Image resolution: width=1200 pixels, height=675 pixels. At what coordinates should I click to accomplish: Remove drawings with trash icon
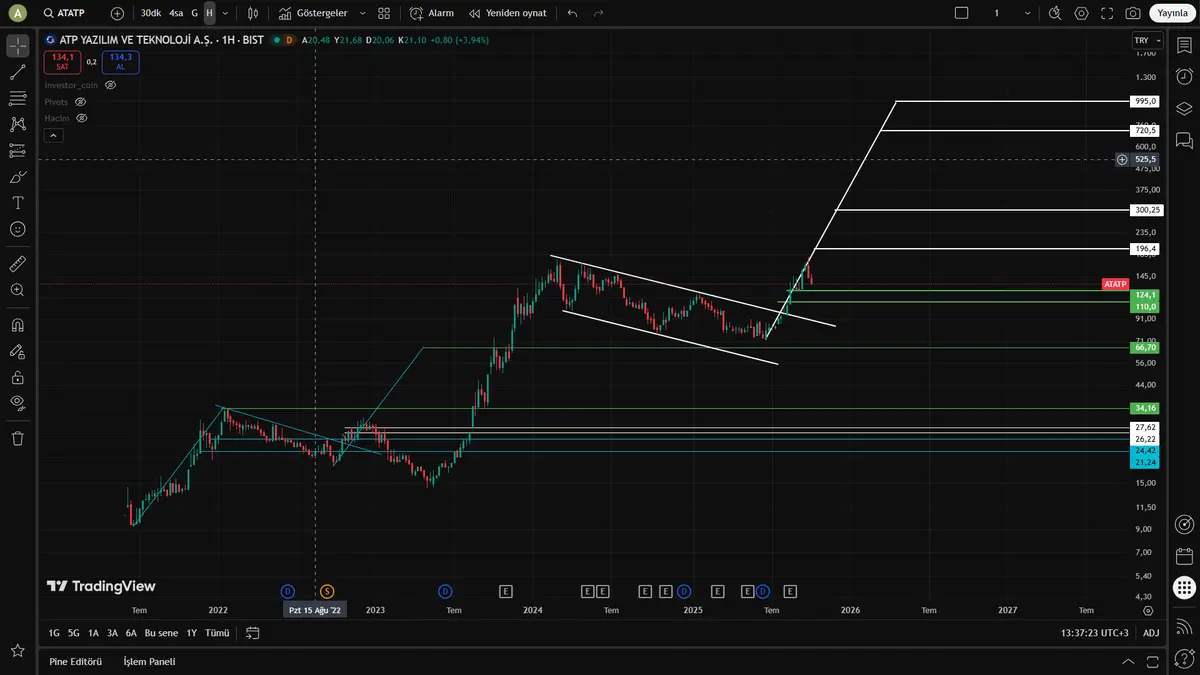[18, 438]
